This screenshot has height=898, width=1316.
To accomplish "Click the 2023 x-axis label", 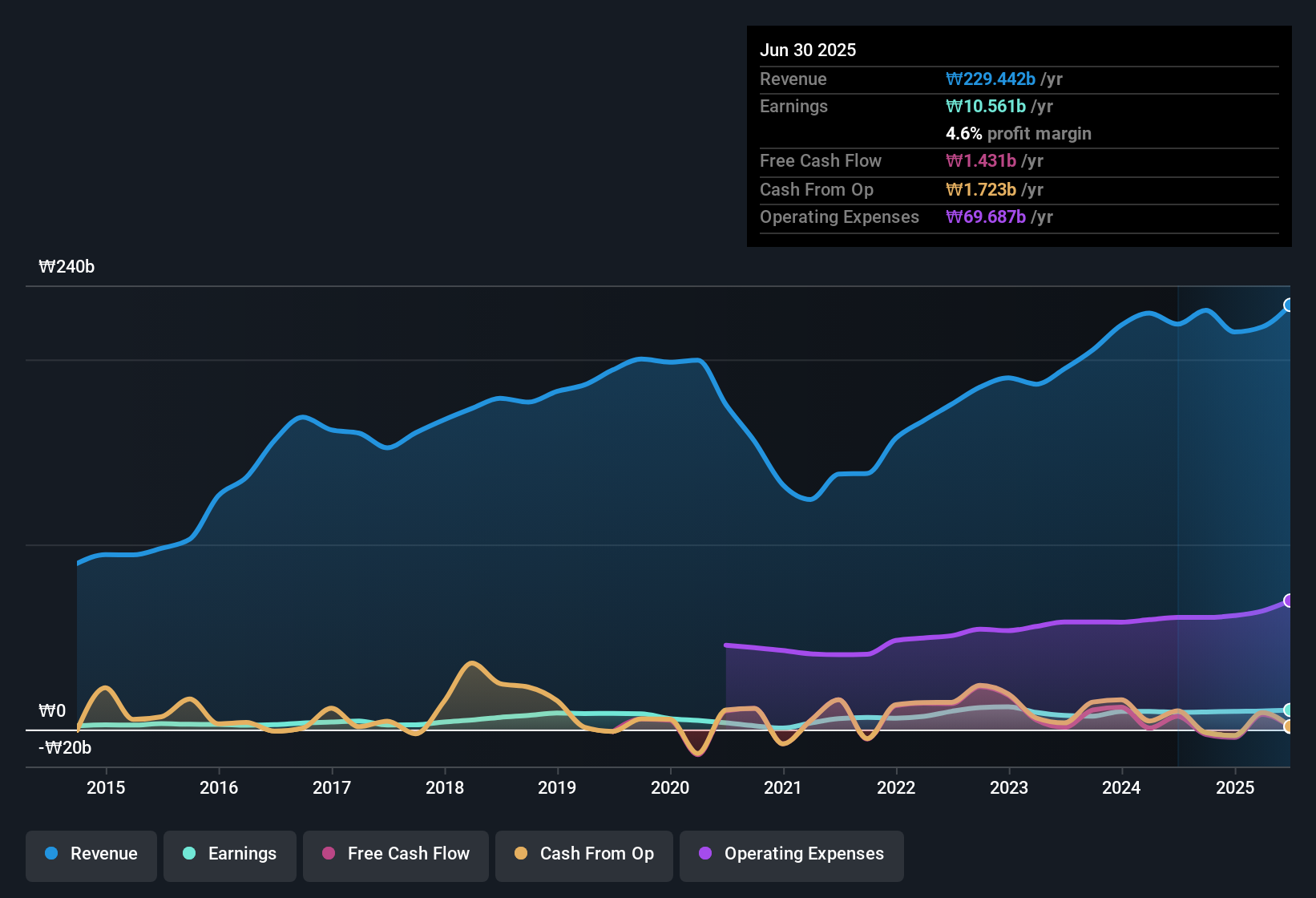I will 1009,787.
